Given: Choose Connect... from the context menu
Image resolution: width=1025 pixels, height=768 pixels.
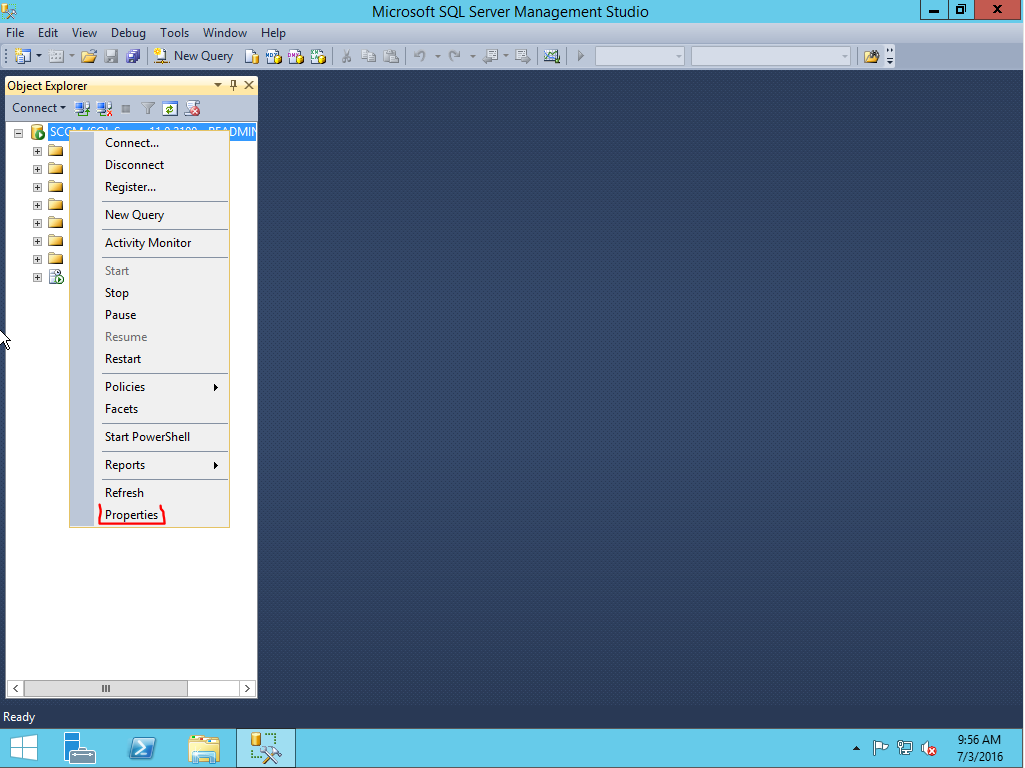Looking at the screenshot, I should [x=132, y=143].
